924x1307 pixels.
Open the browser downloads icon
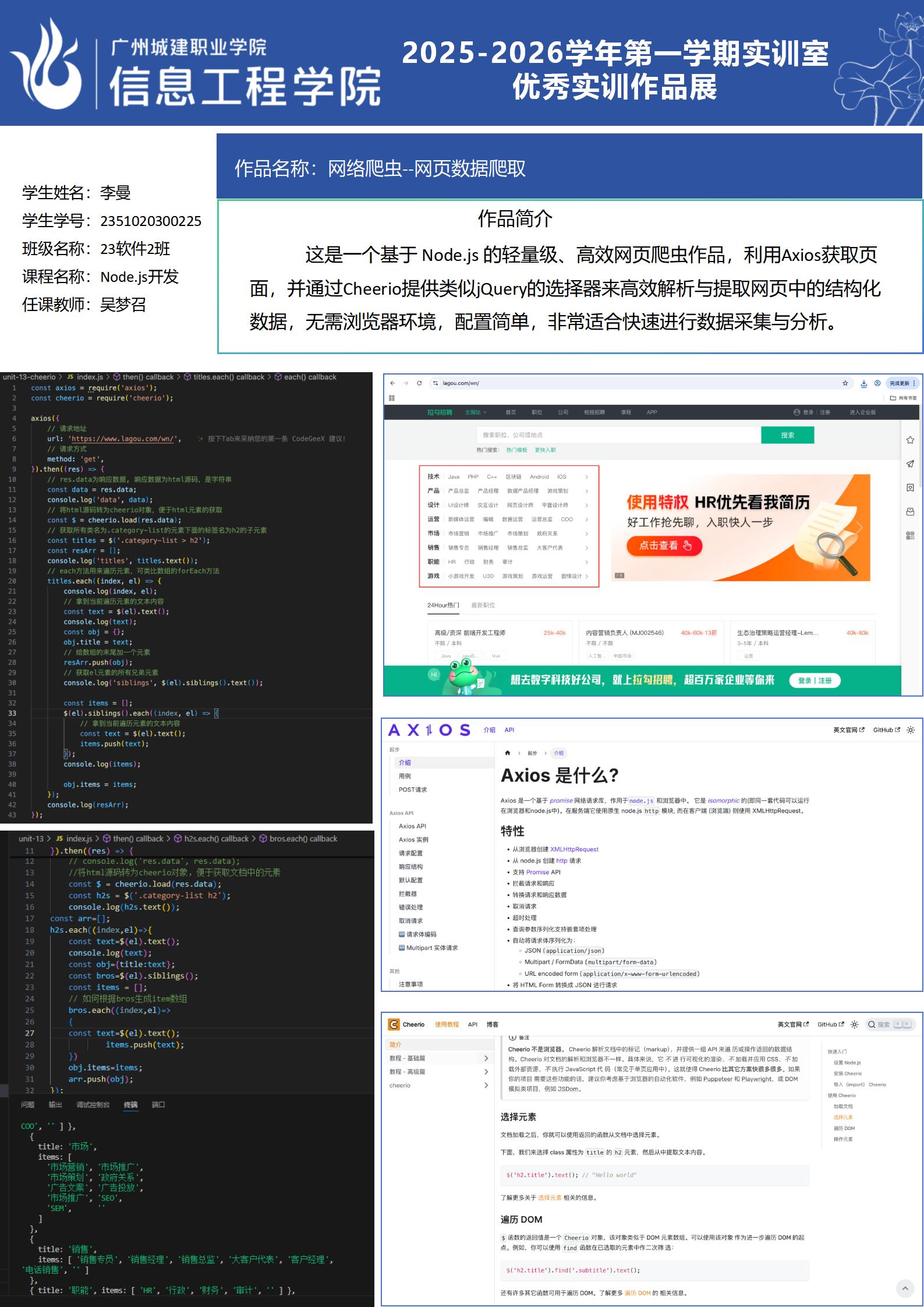(x=863, y=383)
